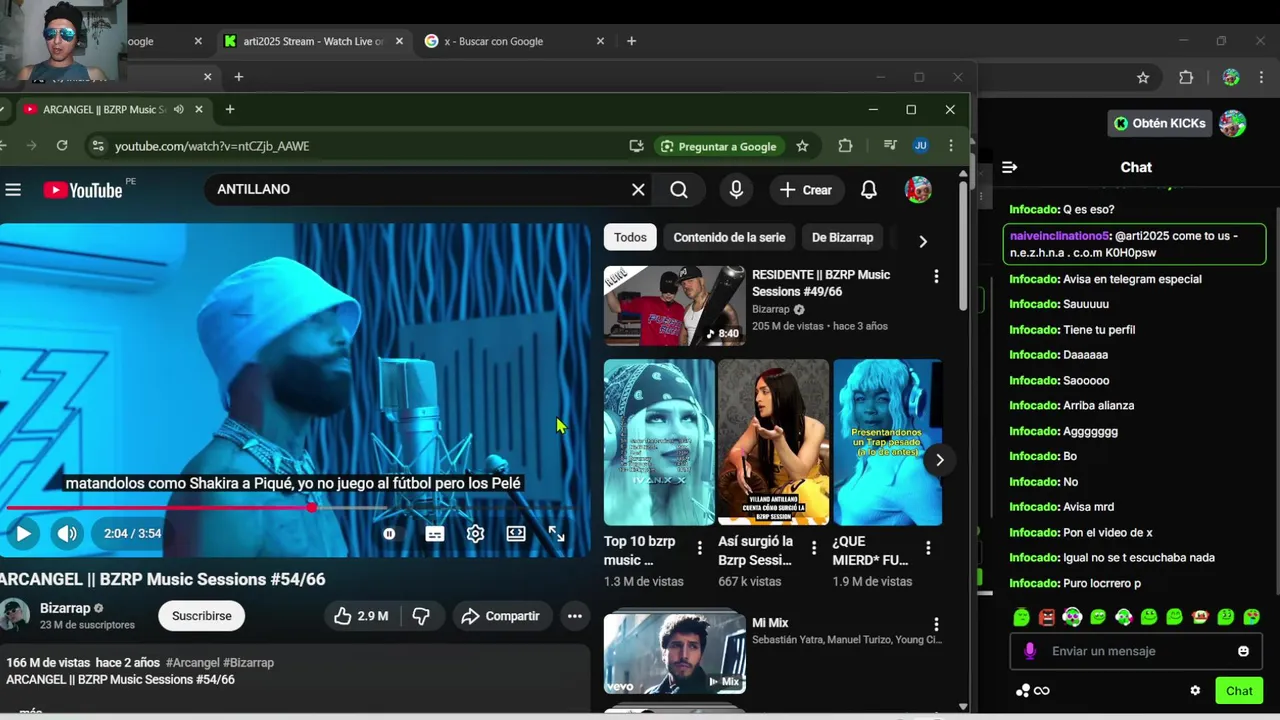Open the Mi Mix playlist thumbnail
Viewport: 1280px width, 720px height.
coord(674,653)
